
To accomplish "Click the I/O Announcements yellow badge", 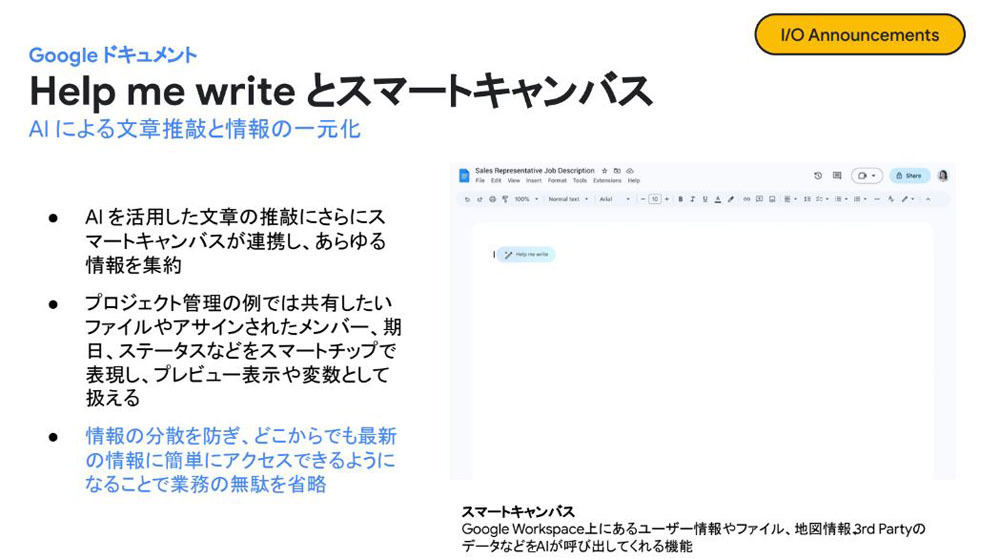I will (859, 34).
